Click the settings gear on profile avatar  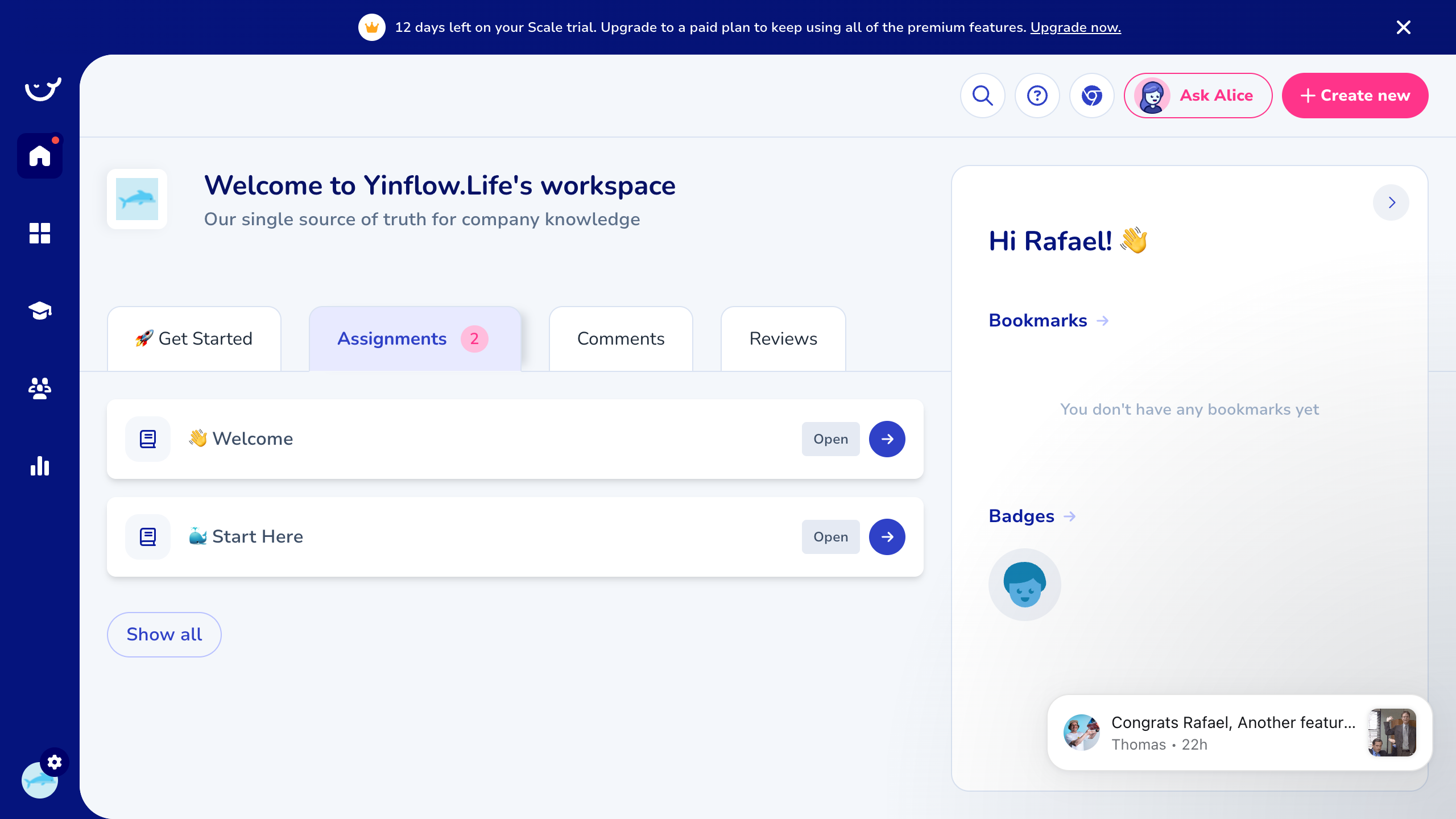(x=55, y=762)
